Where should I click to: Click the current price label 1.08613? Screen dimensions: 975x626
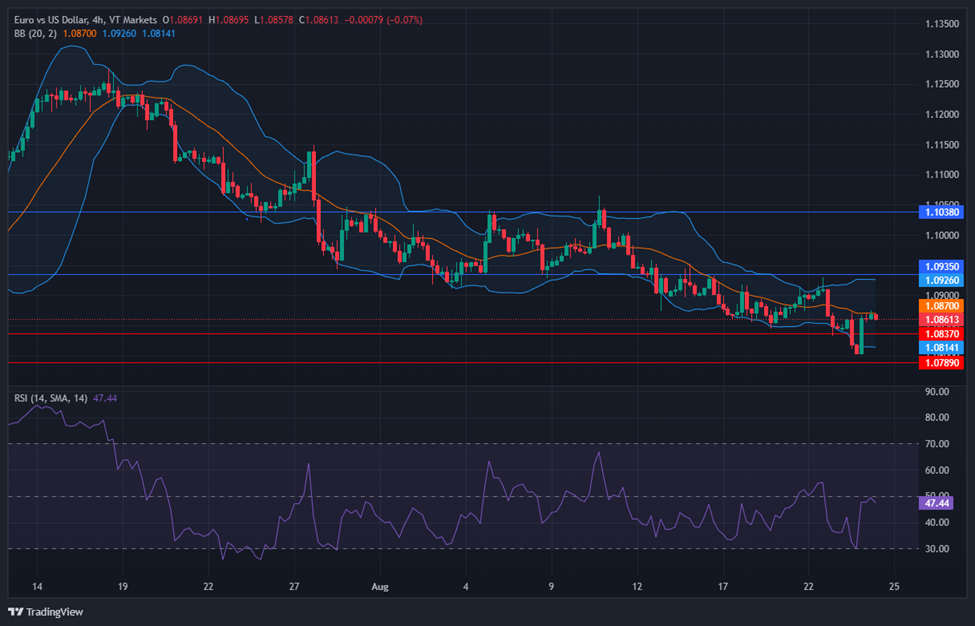[x=943, y=319]
